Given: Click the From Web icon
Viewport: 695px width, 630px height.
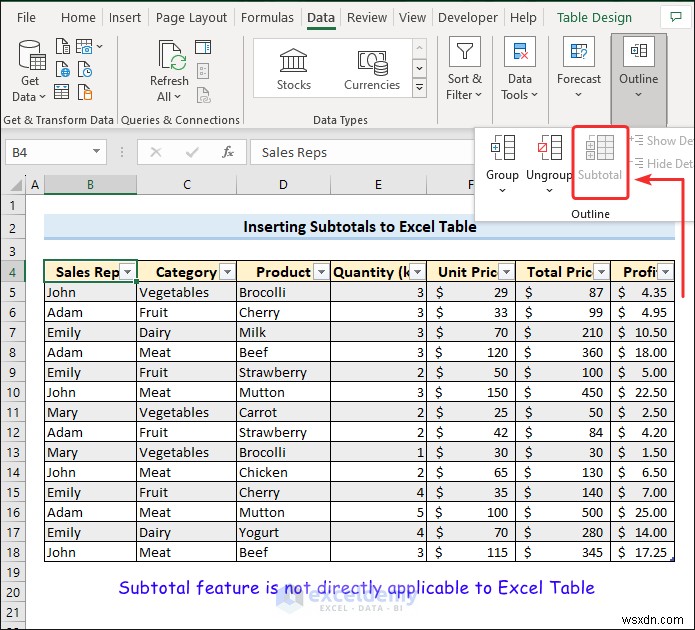Looking at the screenshot, I should [x=62, y=69].
